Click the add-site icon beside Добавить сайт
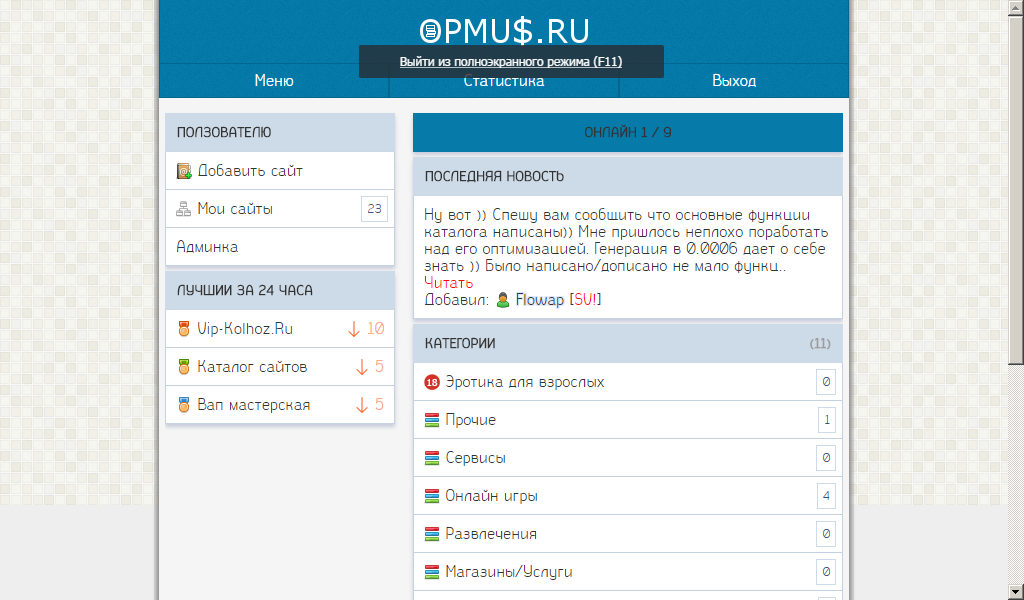 tap(184, 171)
